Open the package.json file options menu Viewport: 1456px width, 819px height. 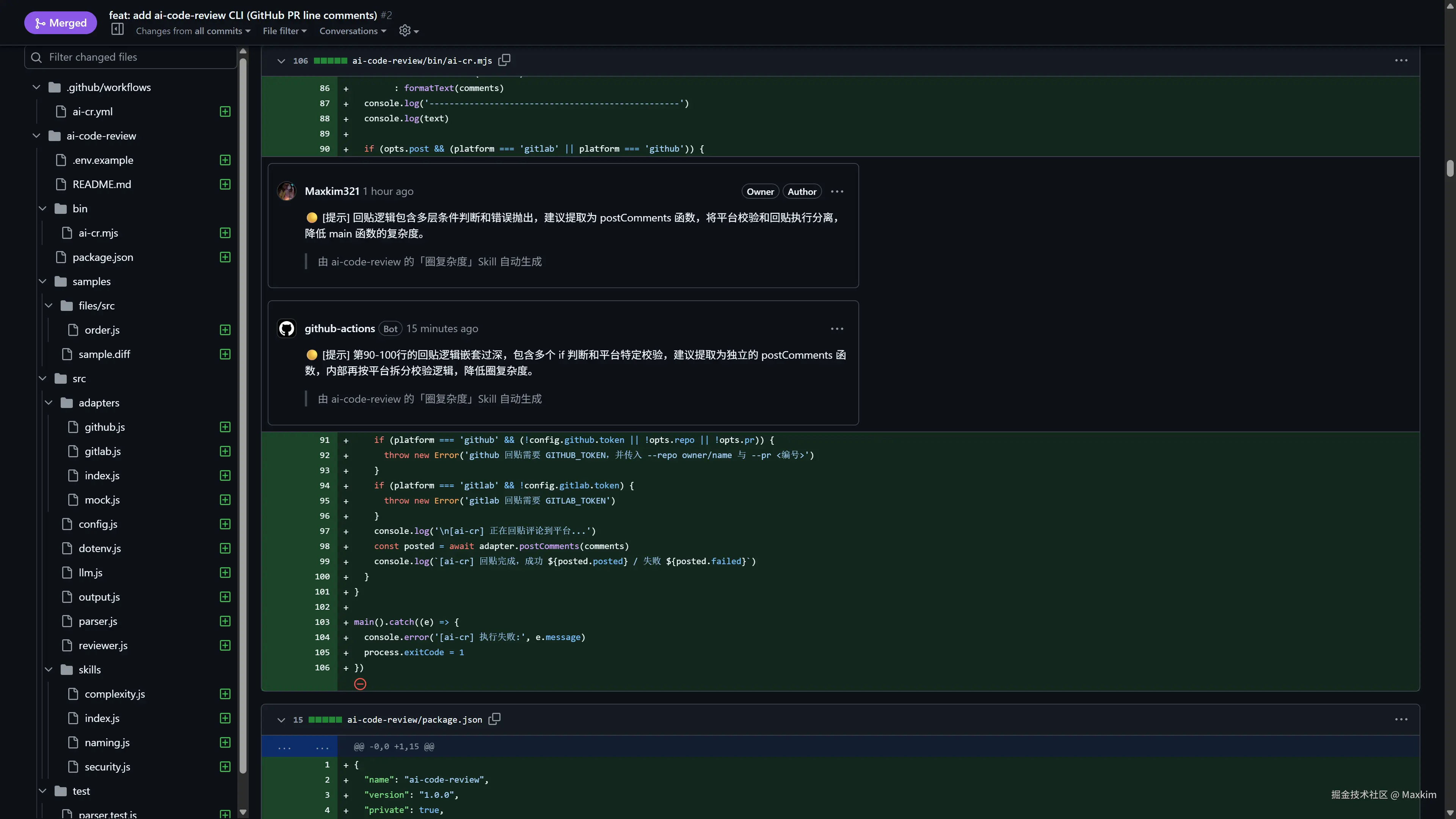coord(1401,720)
